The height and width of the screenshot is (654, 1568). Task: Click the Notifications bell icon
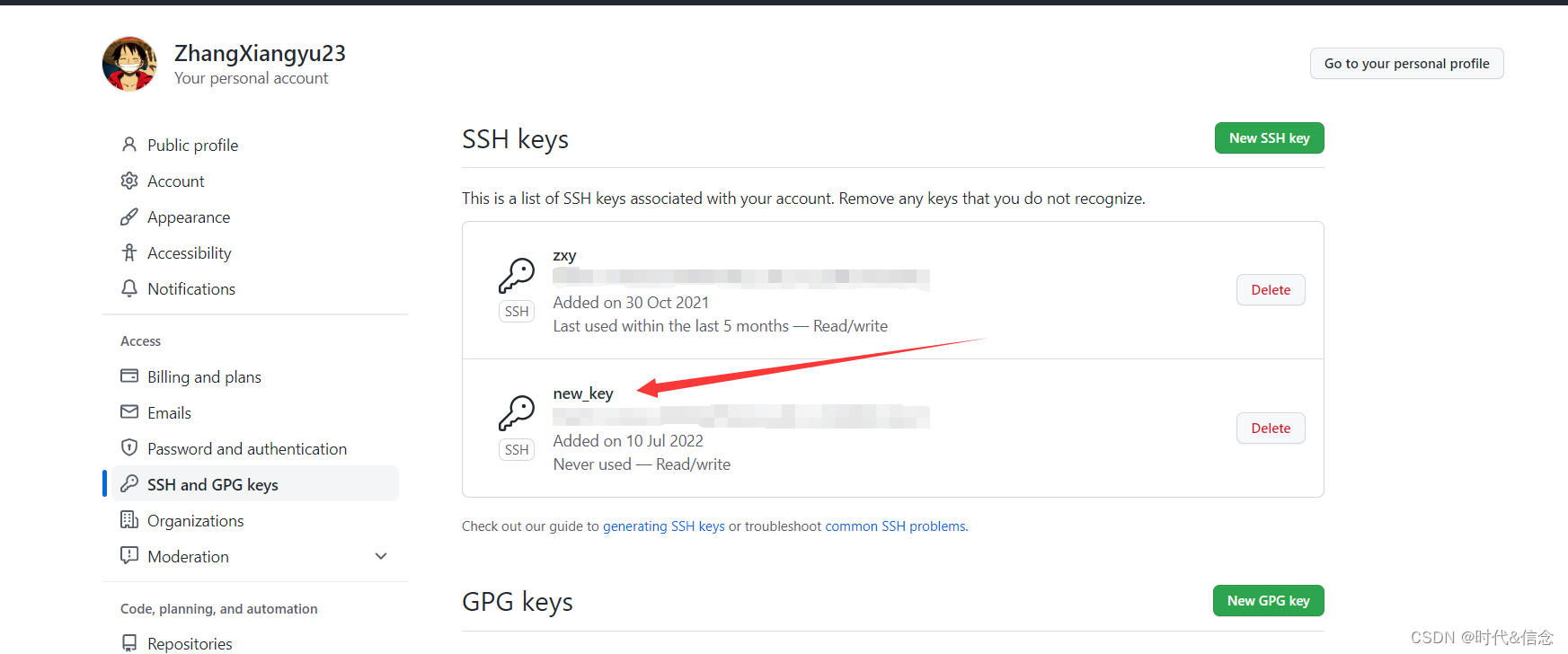pyautogui.click(x=129, y=288)
